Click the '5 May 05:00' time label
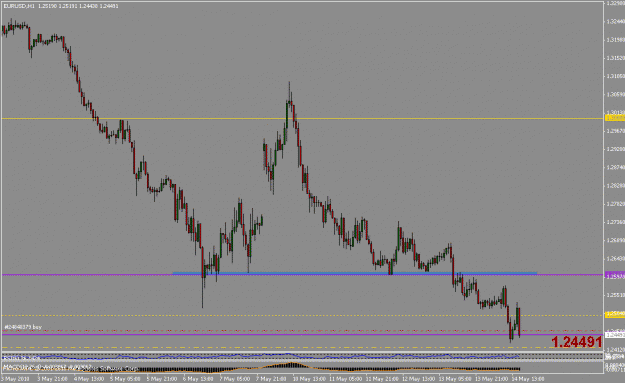The height and width of the screenshot is (383, 625). tap(125, 379)
